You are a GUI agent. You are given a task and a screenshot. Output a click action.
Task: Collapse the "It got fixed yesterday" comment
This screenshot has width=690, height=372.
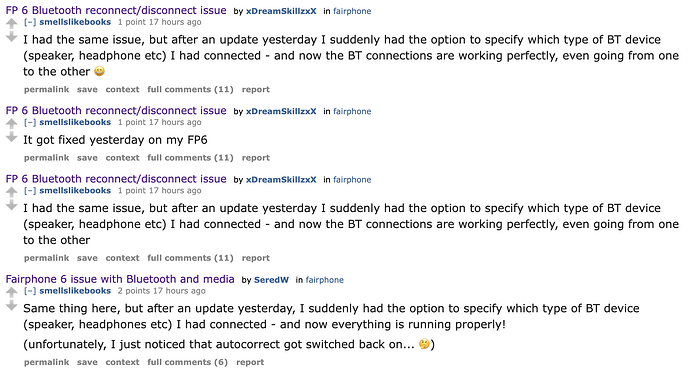pyautogui.click(x=30, y=122)
